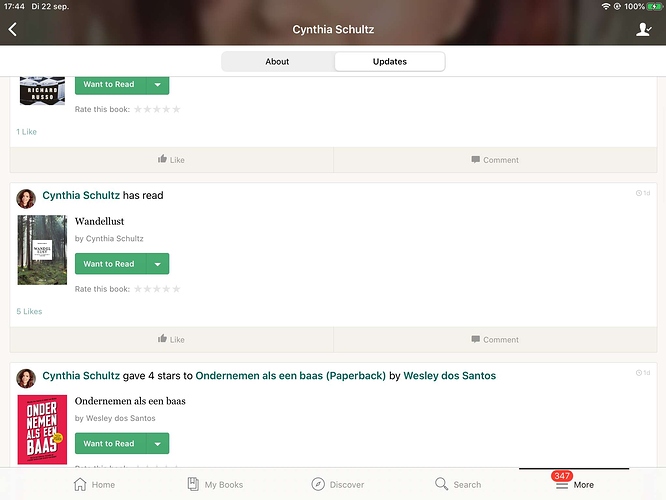This screenshot has width=666, height=500.
Task: Open the Discover tab
Action: 338,484
